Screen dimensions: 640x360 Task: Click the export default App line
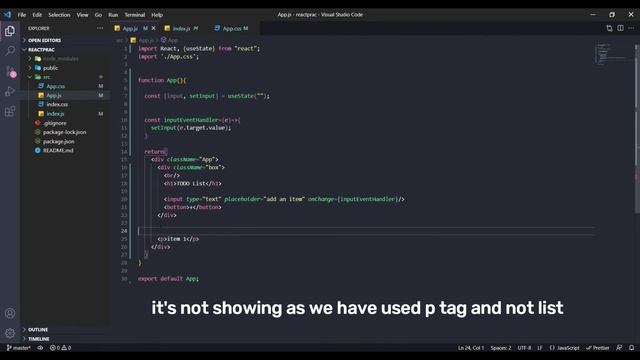168,278
